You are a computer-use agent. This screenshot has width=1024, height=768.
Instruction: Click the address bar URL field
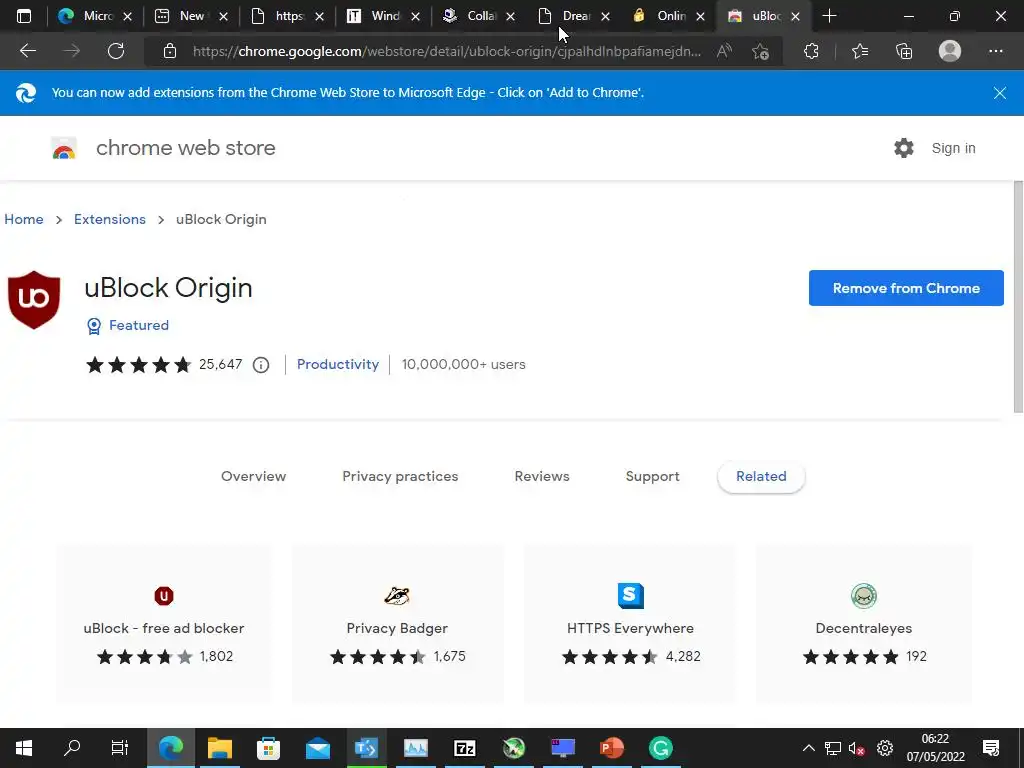coord(447,51)
